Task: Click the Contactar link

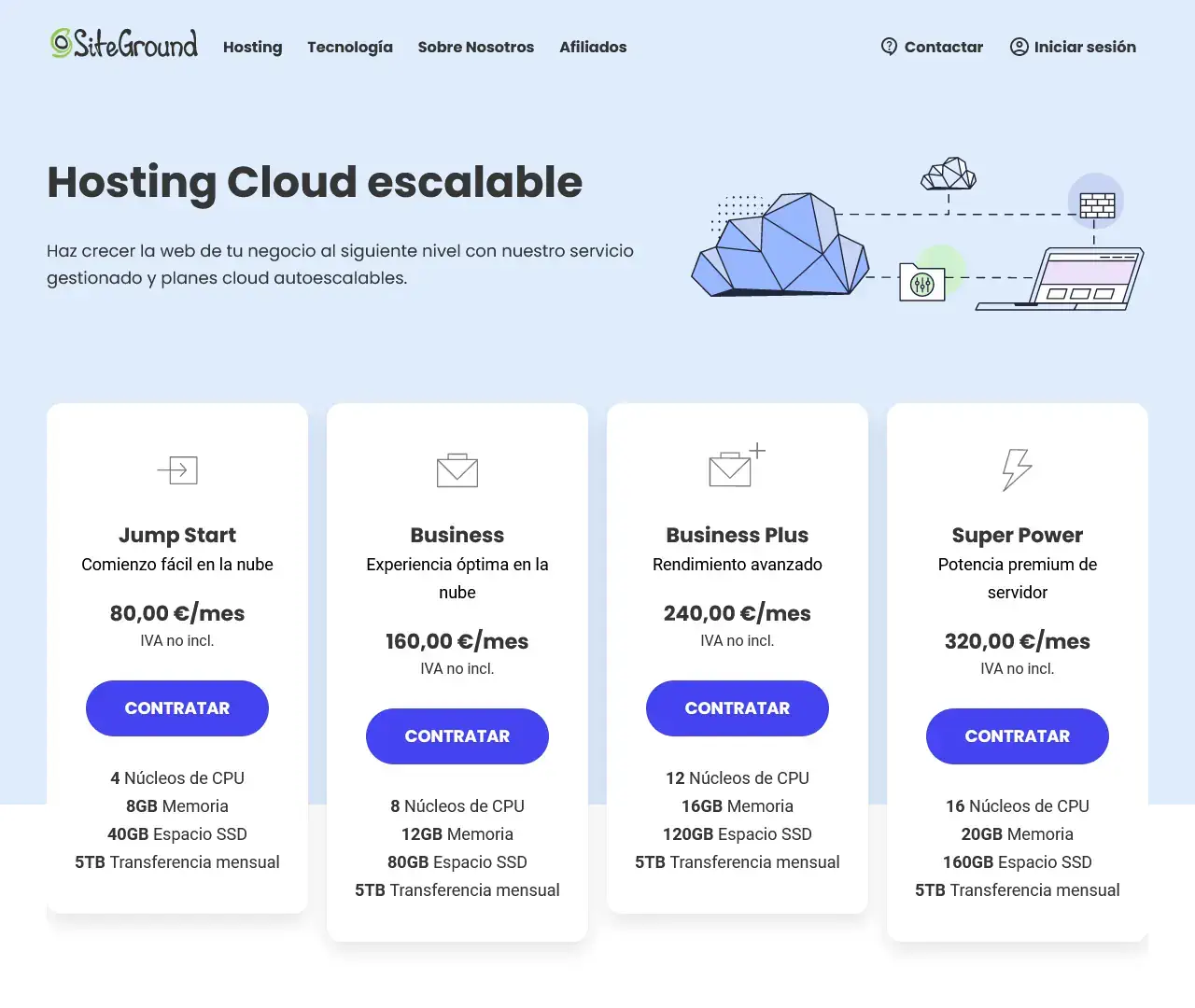Action: click(944, 47)
